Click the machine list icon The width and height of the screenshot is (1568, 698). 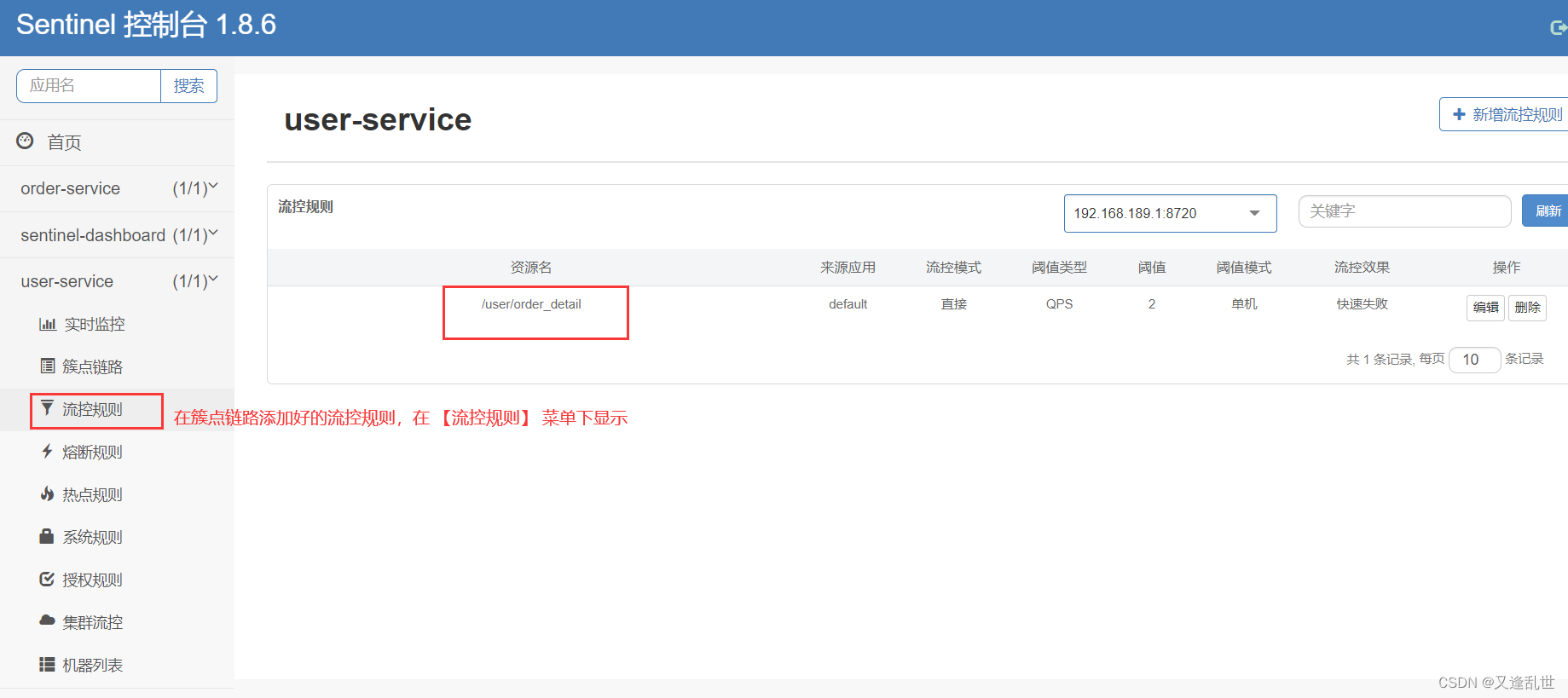coord(47,664)
